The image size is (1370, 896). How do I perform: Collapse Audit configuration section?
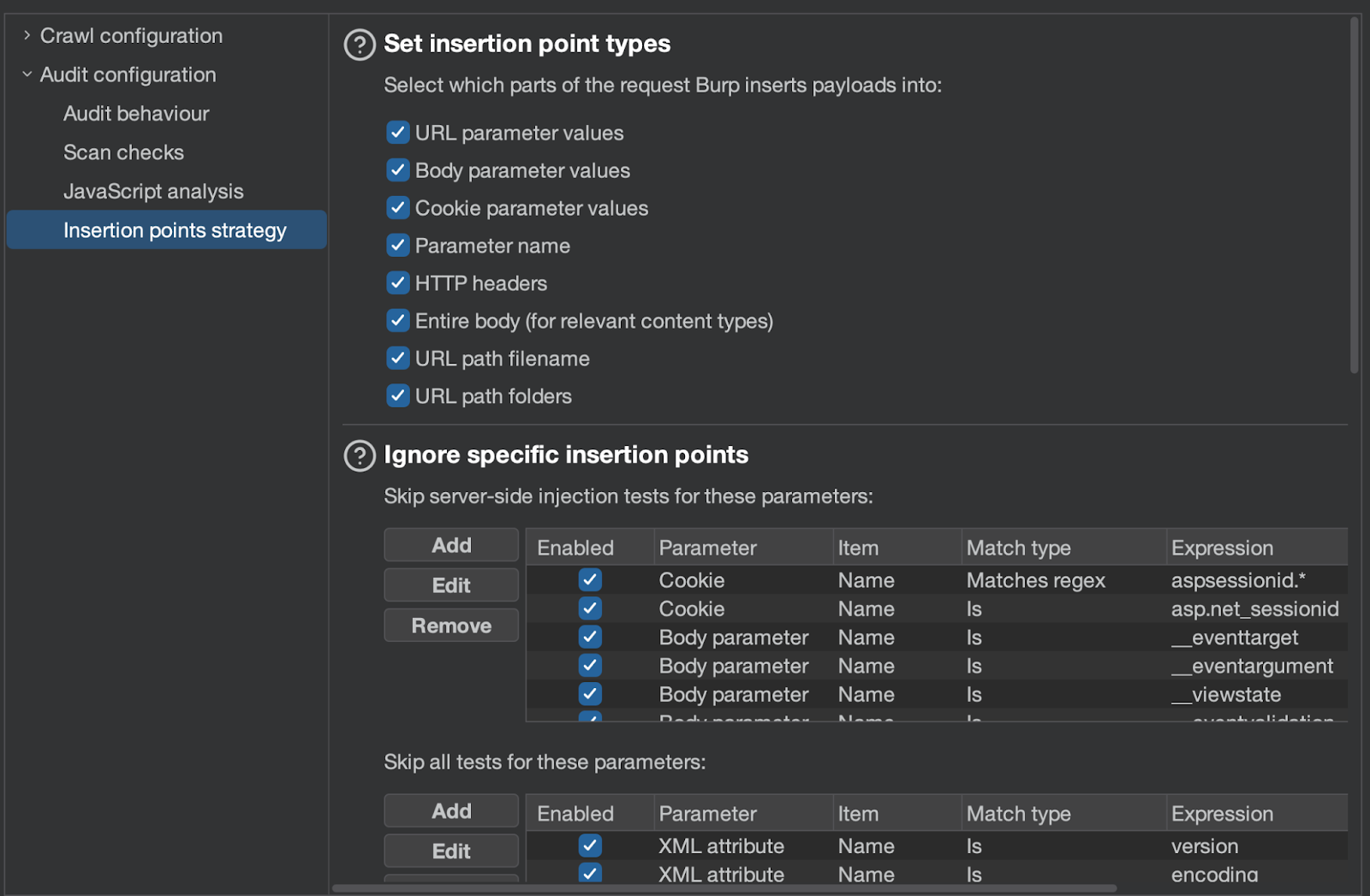(27, 75)
